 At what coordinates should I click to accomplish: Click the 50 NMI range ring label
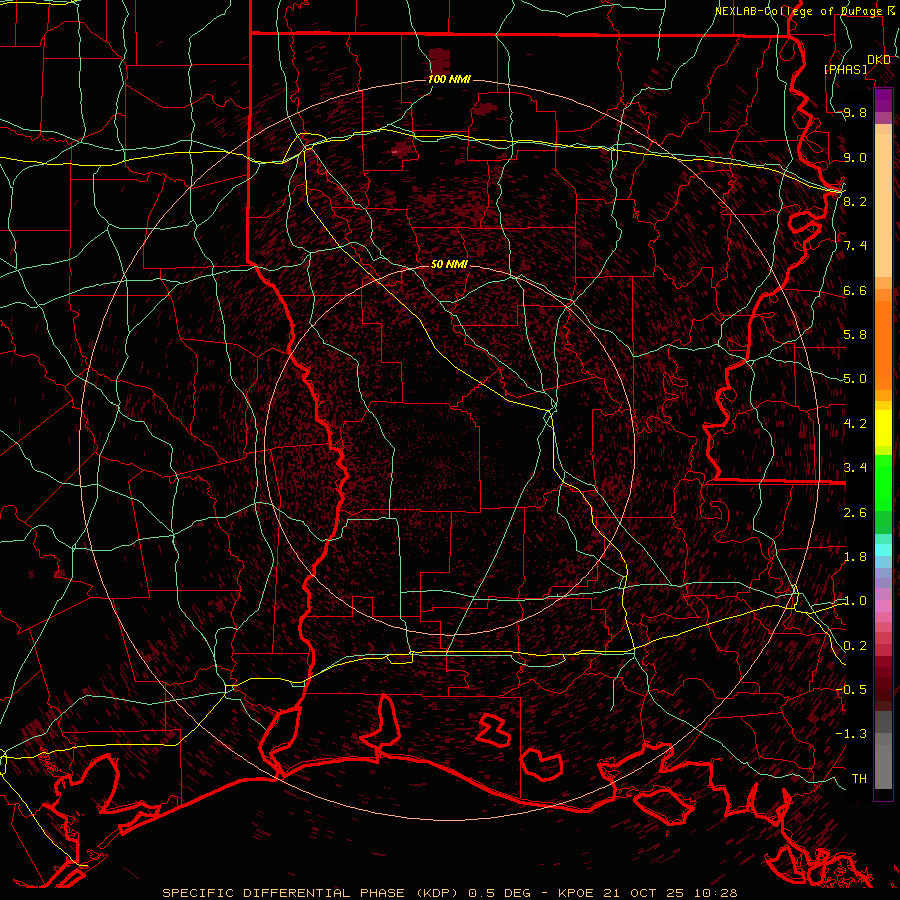pyautogui.click(x=449, y=264)
